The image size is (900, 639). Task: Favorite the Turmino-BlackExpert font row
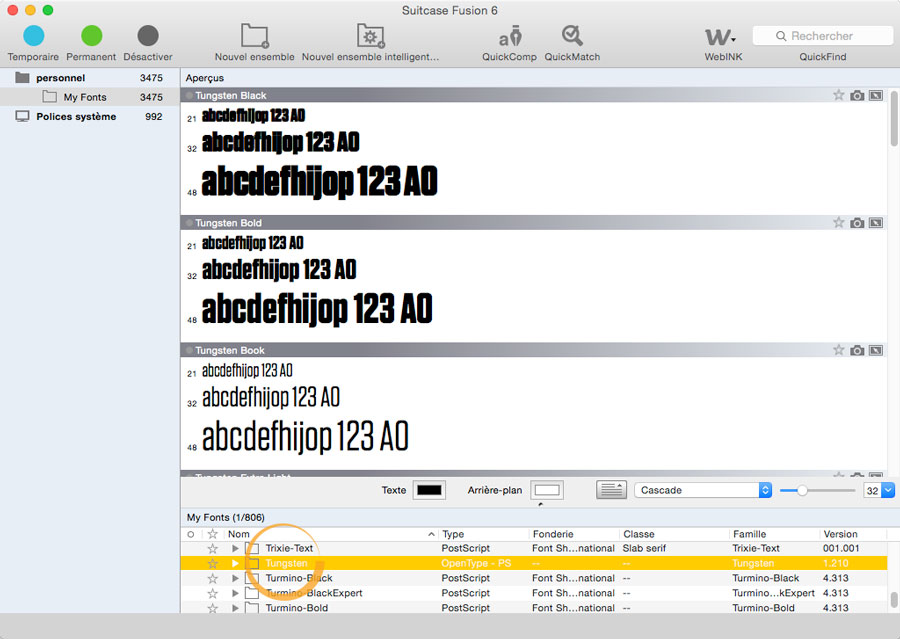212,593
